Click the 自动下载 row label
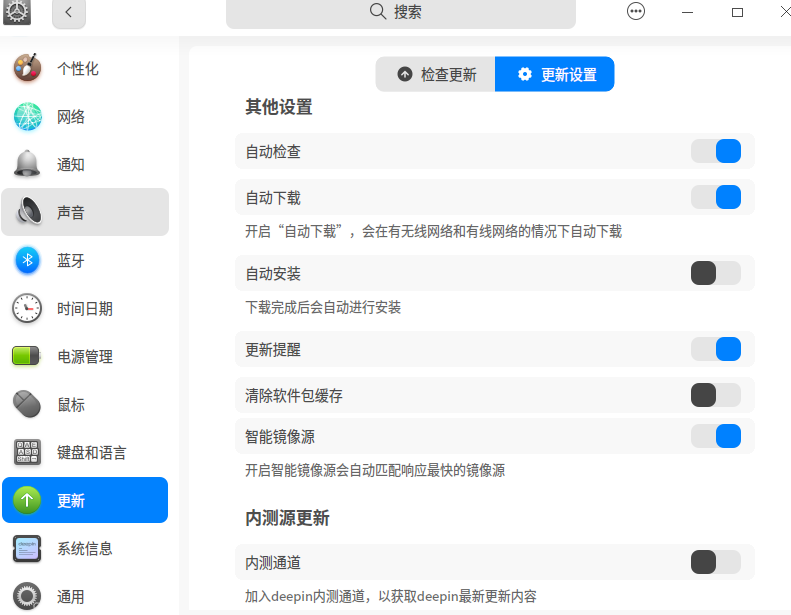 pos(273,198)
